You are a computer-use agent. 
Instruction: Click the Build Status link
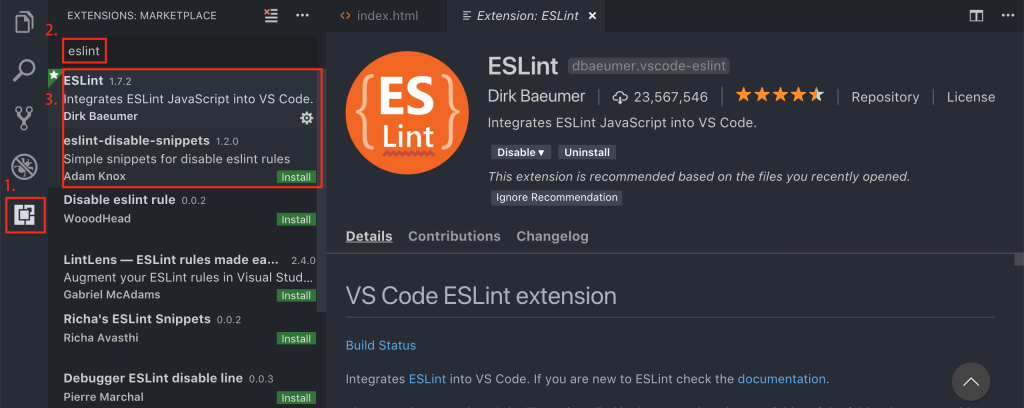click(x=381, y=345)
